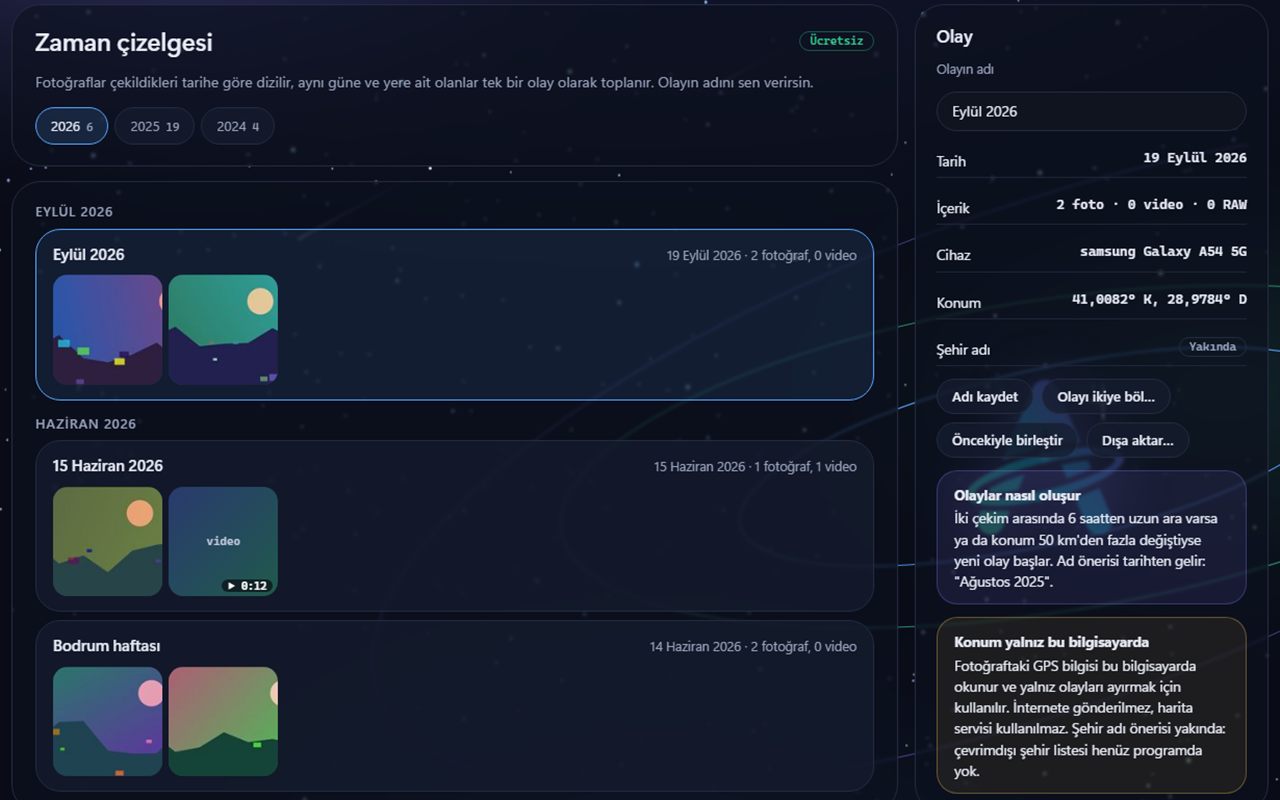
Task: Switch to the 2025 year tab
Action: click(154, 126)
